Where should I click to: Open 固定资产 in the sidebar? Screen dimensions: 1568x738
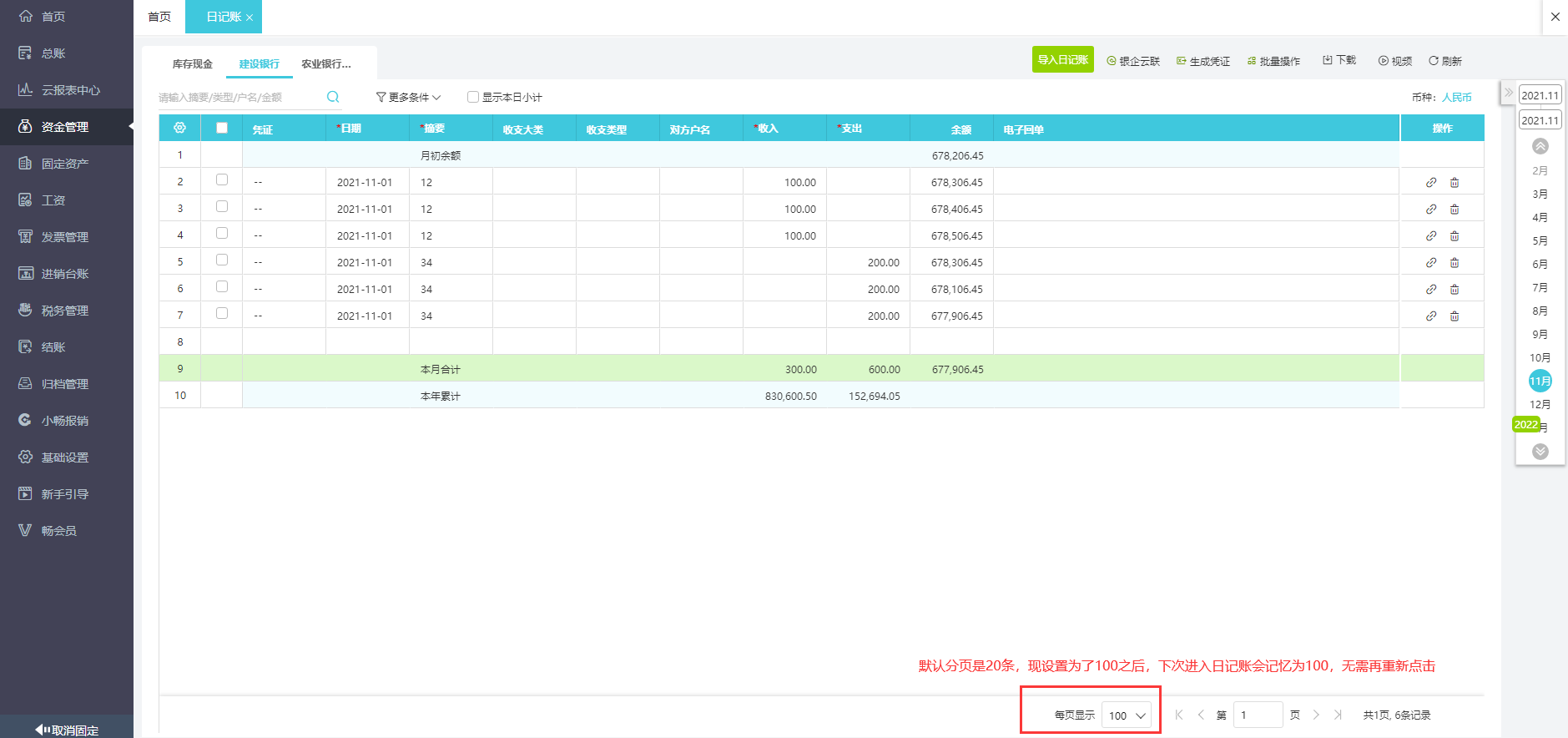pyautogui.click(x=65, y=164)
